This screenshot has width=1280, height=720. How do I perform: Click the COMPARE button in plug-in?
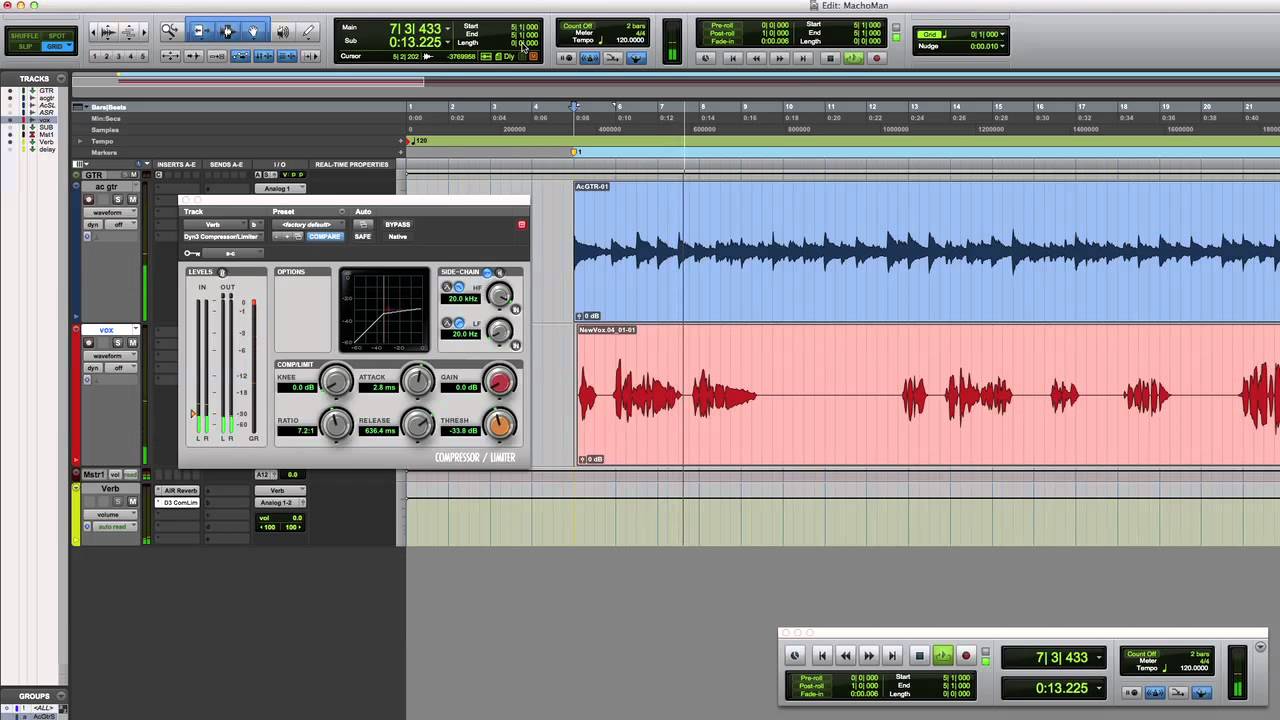[324, 236]
